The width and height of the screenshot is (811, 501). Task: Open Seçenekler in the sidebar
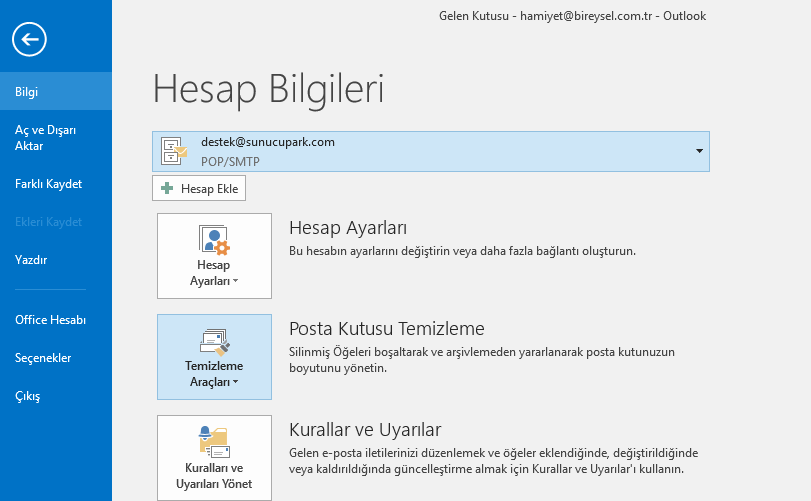click(56, 358)
